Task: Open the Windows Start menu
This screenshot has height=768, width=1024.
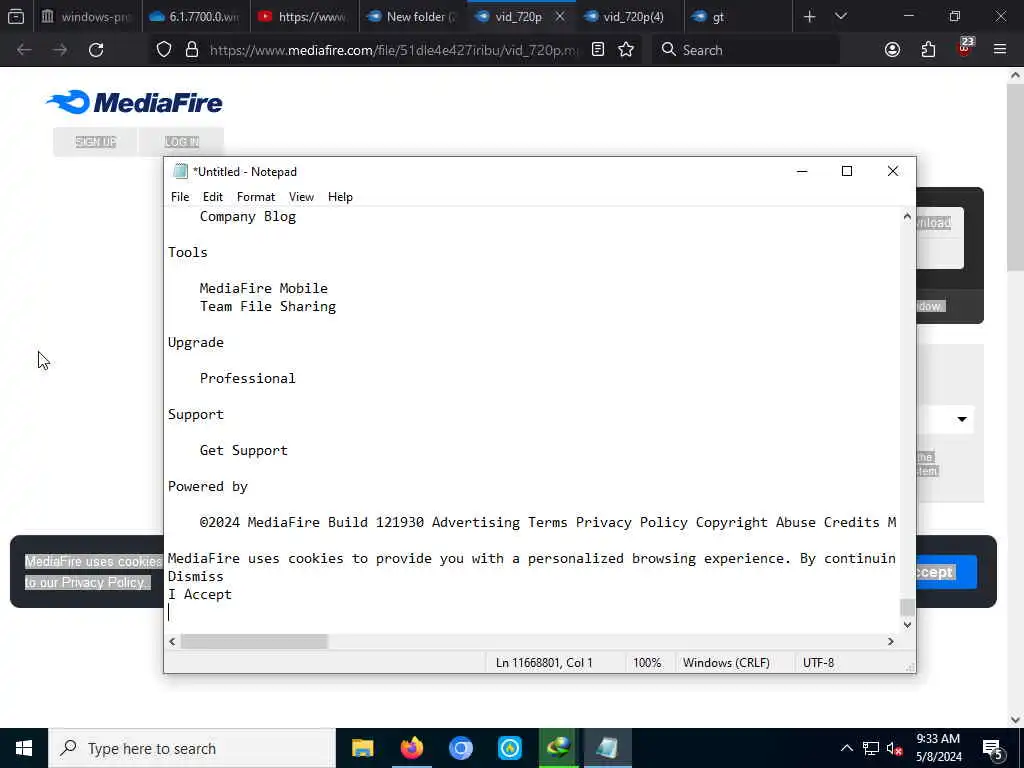Action: 24,748
